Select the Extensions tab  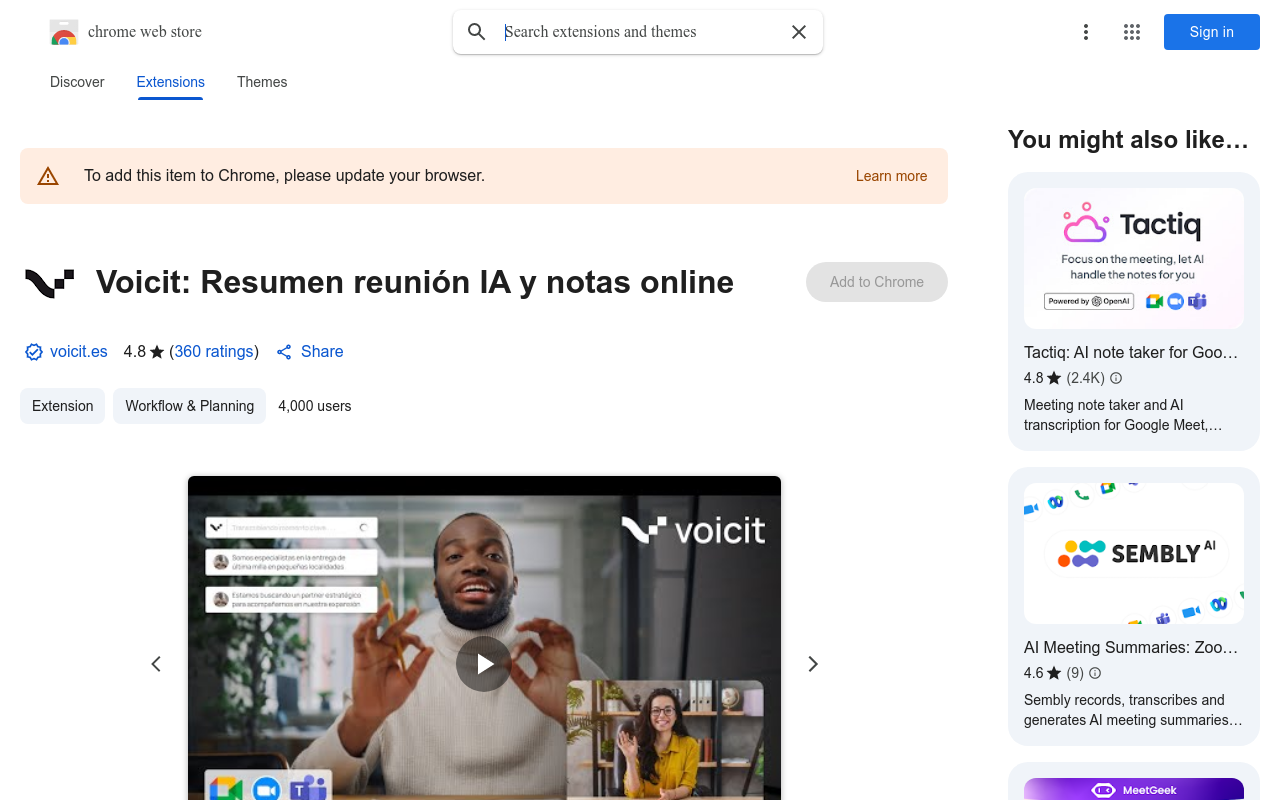pyautogui.click(x=171, y=82)
